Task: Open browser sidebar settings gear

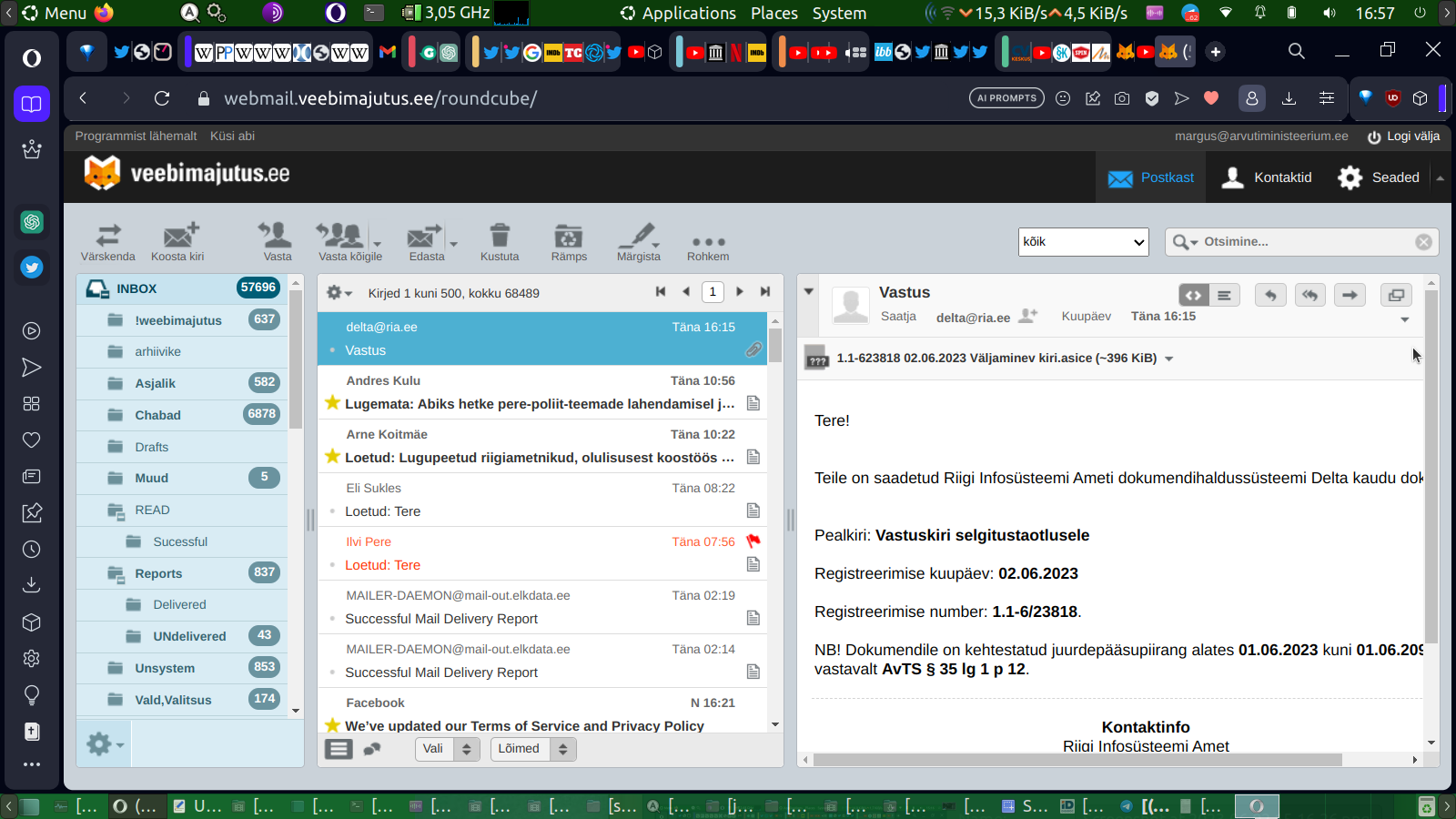Action: coord(32,659)
